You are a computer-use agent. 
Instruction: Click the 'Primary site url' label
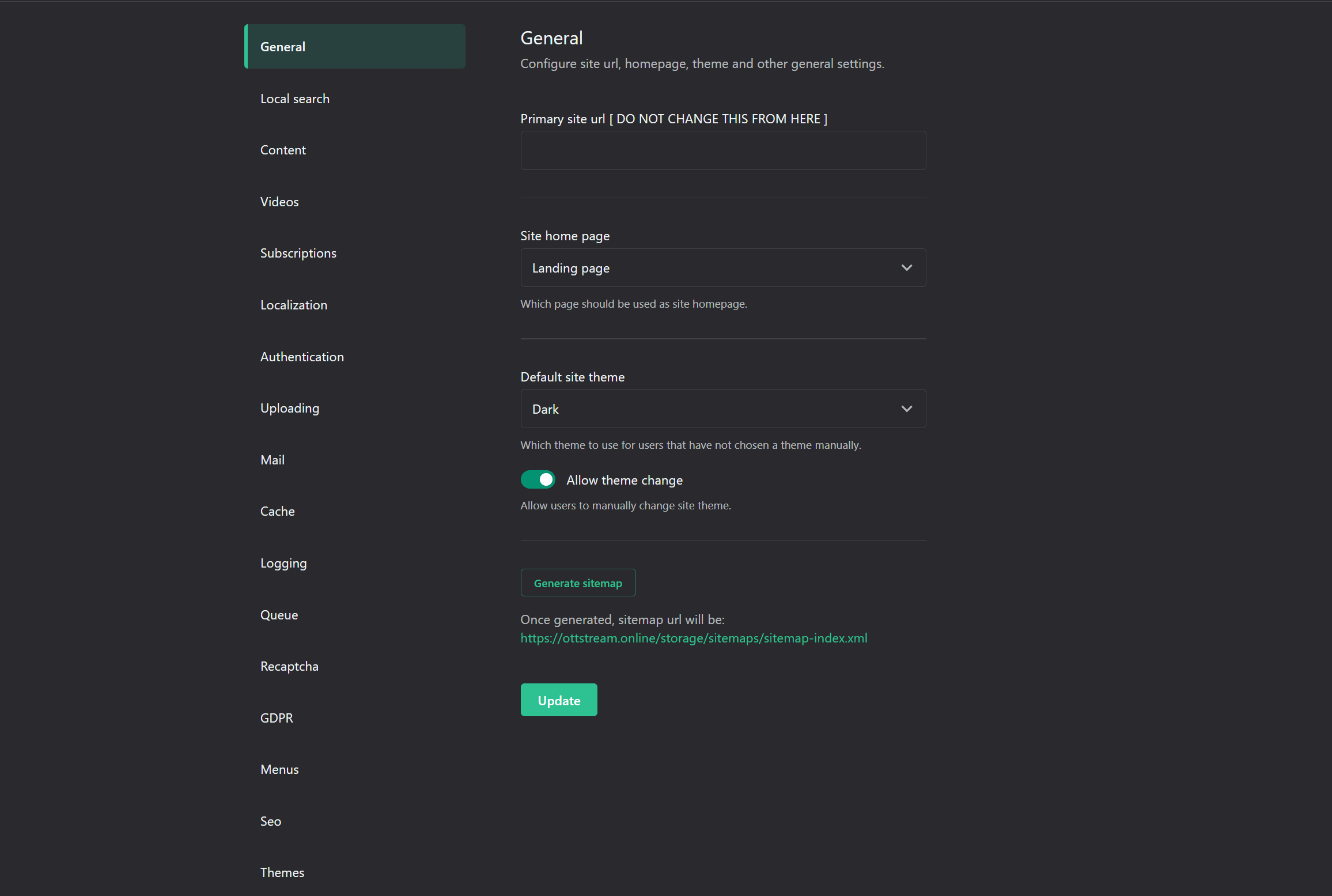673,119
